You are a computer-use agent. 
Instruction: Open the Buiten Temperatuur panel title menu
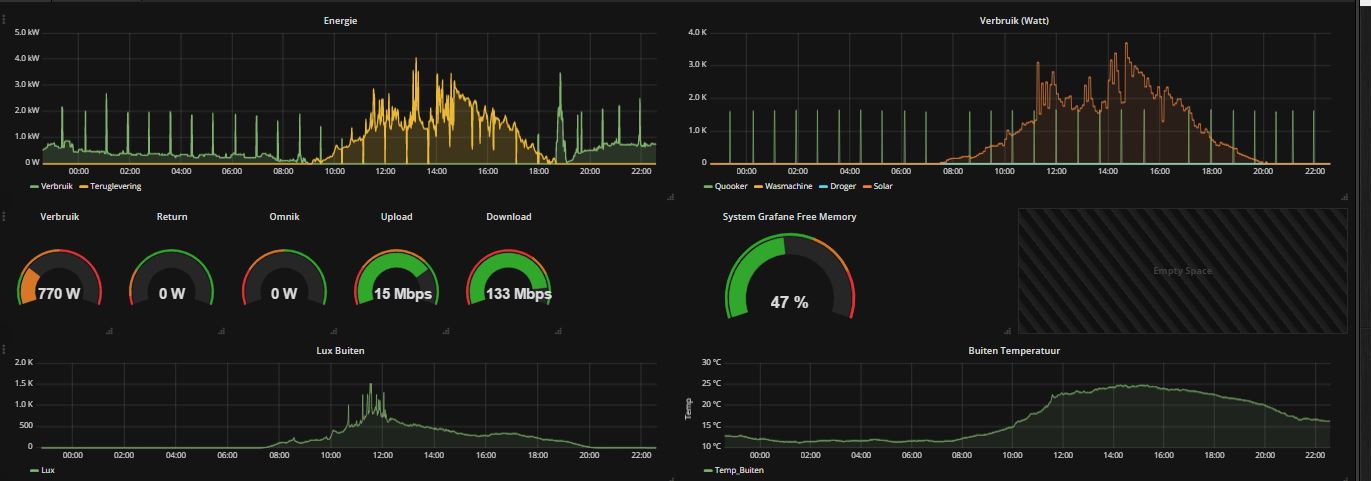tap(1014, 351)
